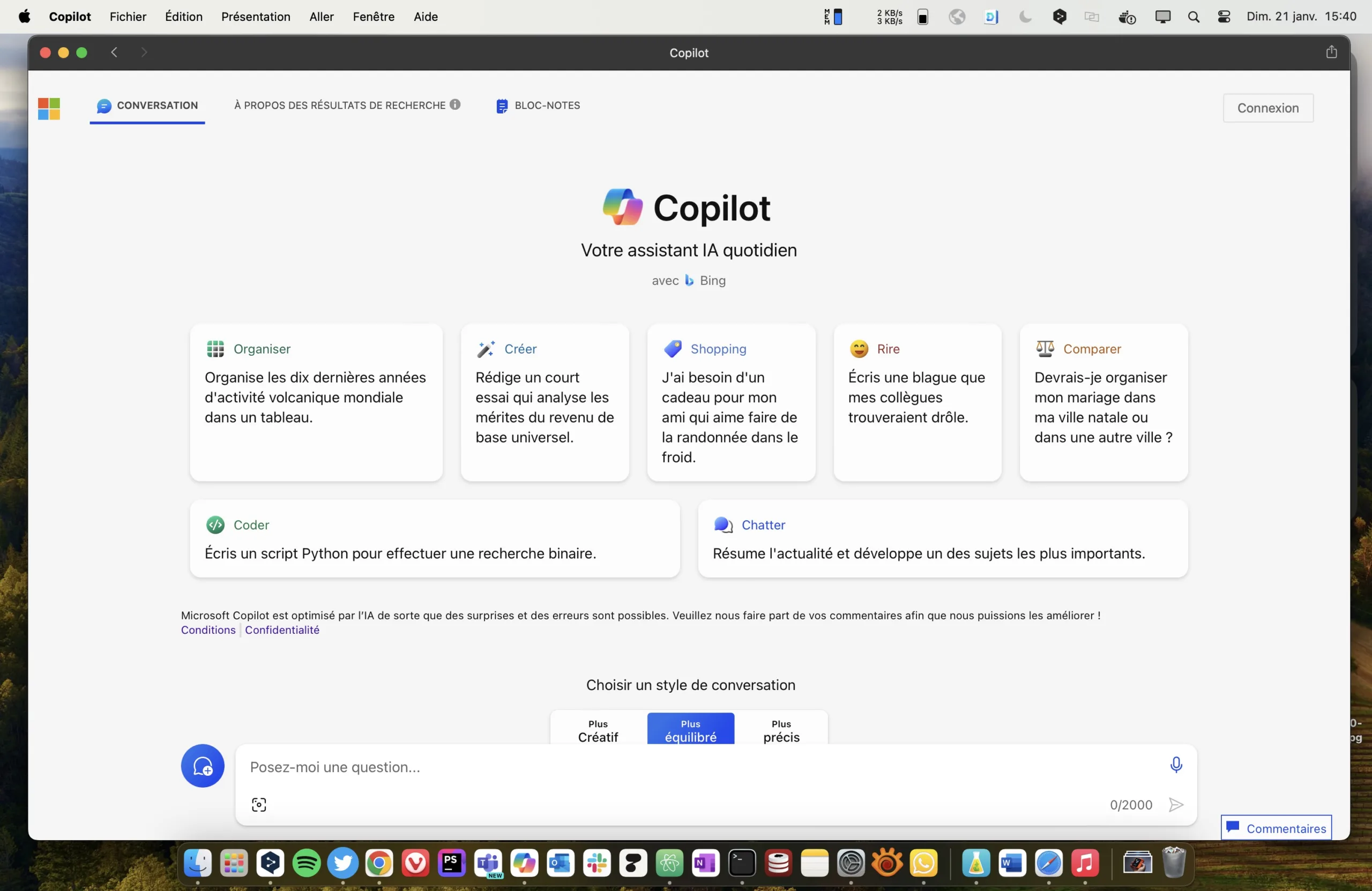This screenshot has width=1372, height=891.
Task: Open the Confidentialité link
Action: [282, 630]
